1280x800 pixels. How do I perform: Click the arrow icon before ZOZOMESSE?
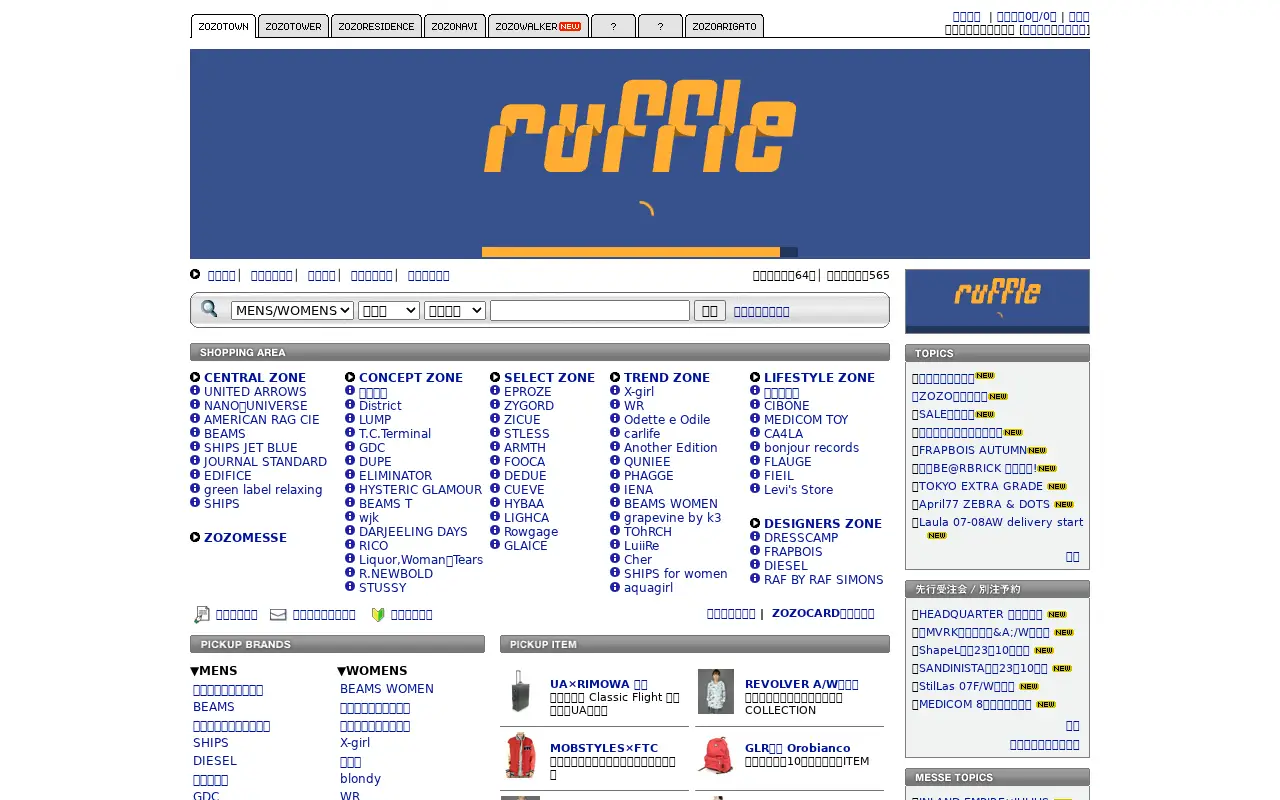click(x=195, y=537)
